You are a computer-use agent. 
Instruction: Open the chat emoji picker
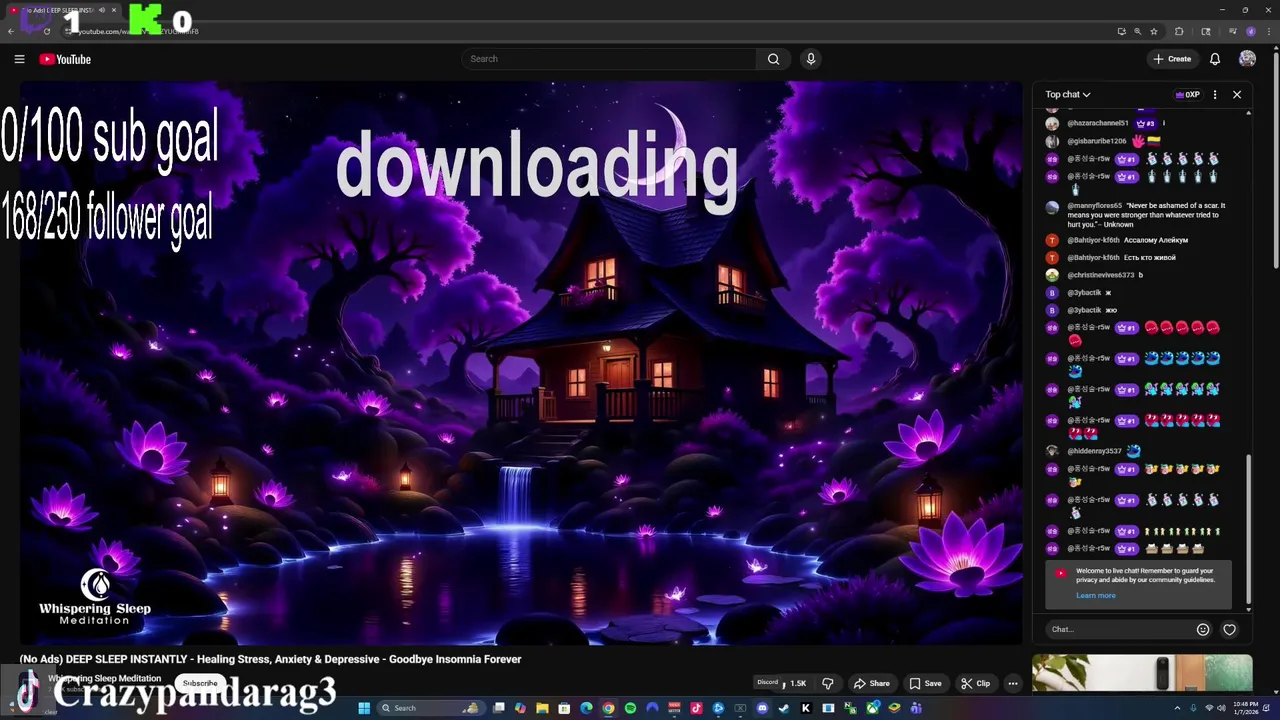click(1203, 629)
